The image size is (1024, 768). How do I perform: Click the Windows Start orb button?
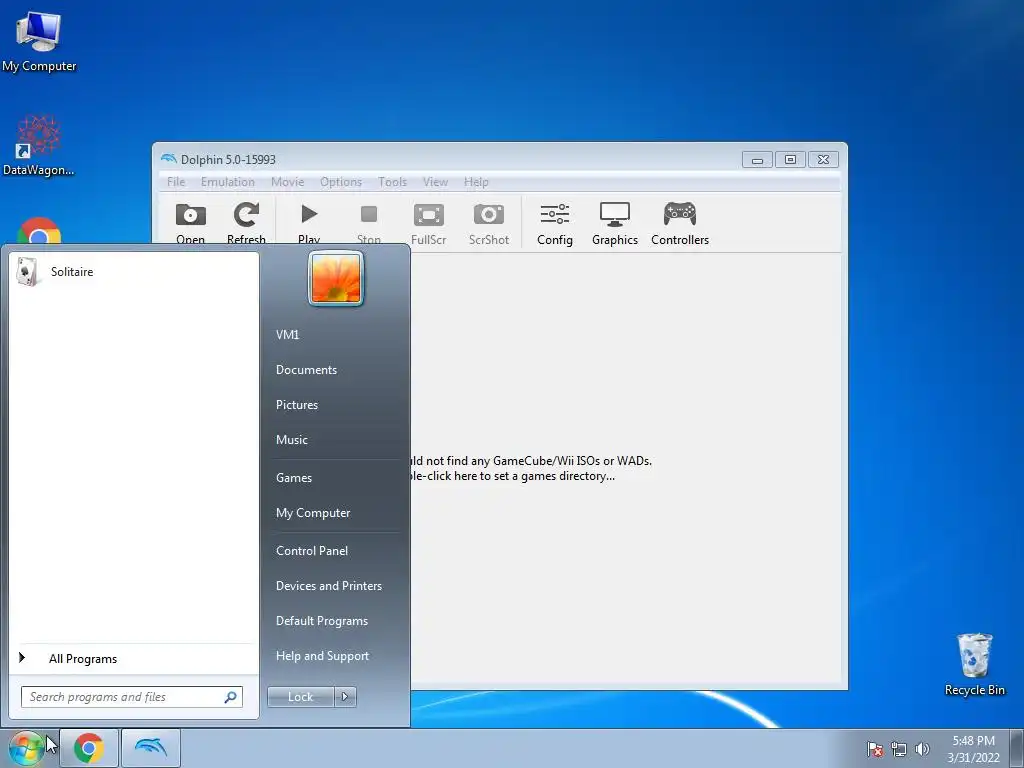[x=26, y=748]
